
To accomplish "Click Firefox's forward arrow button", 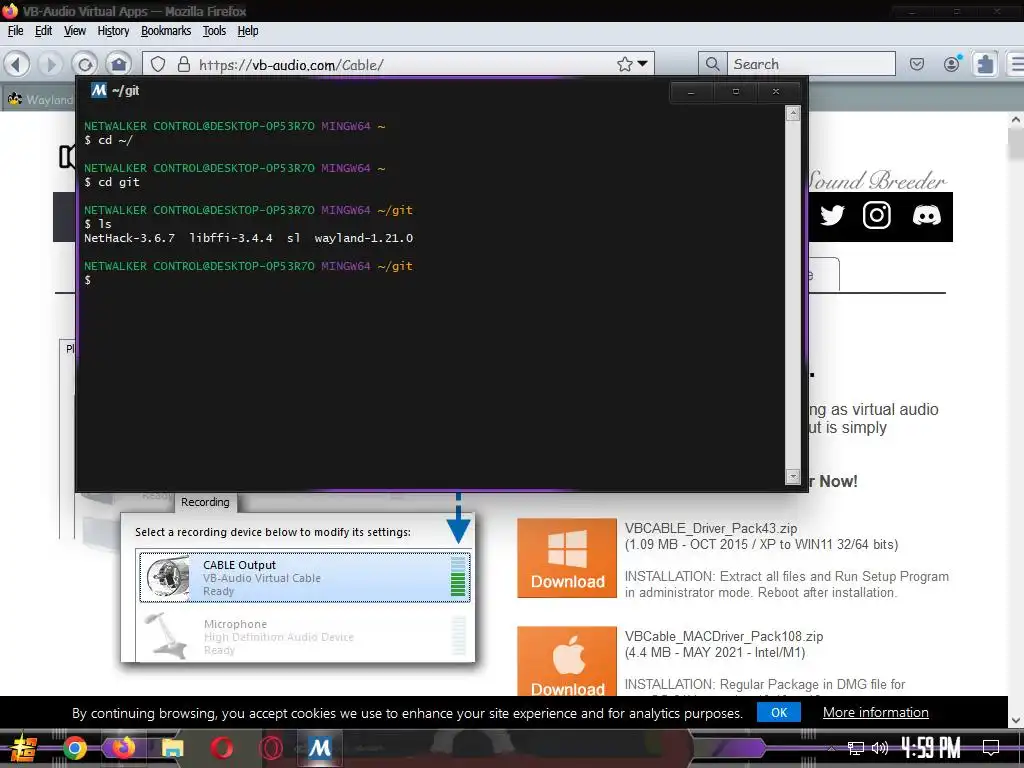I will (50, 64).
